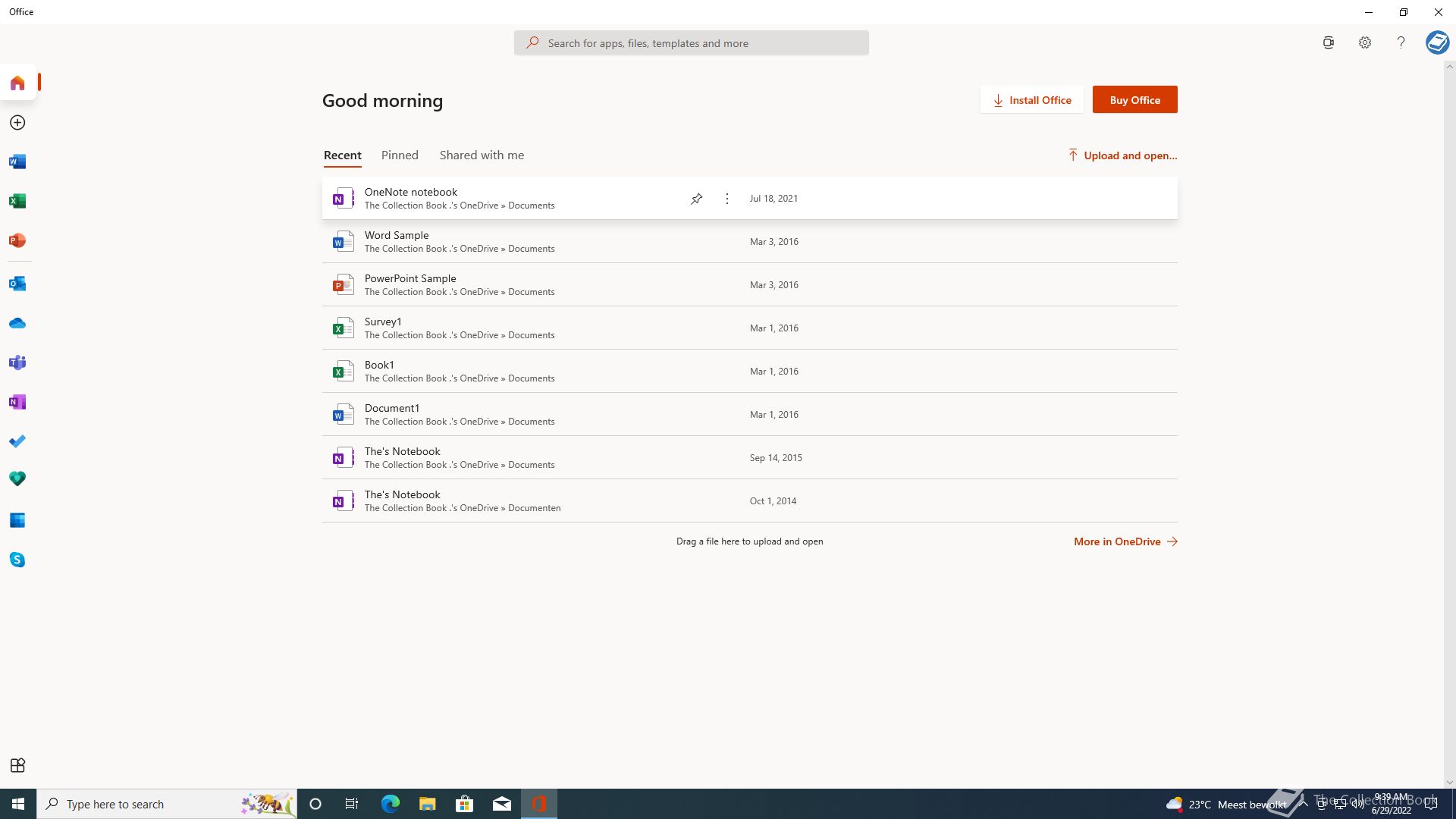1456x819 pixels.
Task: Click Upload and open link
Action: point(1122,155)
